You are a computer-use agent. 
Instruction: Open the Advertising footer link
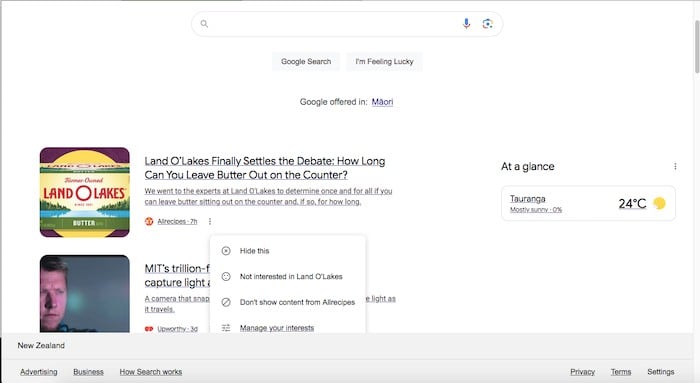(39, 372)
